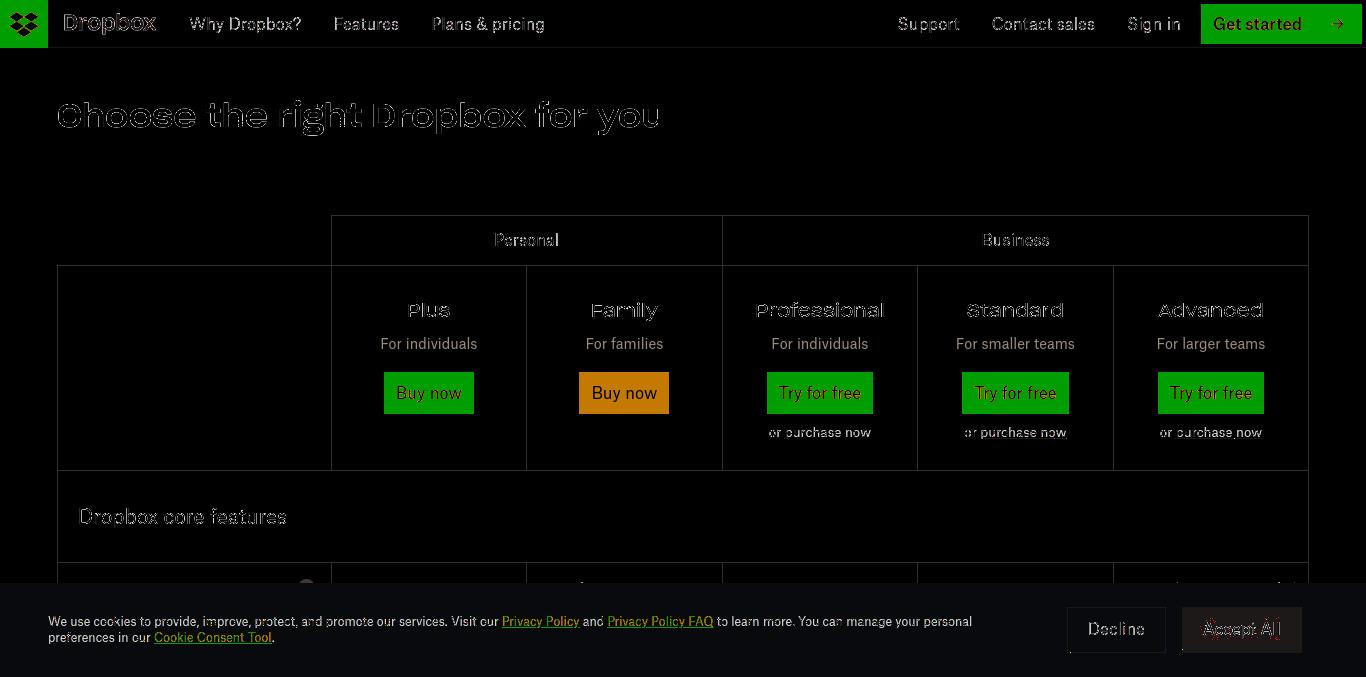Screen dimensions: 1366x677
Task: Open the Cookie Consent Tool link
Action: (x=213, y=637)
